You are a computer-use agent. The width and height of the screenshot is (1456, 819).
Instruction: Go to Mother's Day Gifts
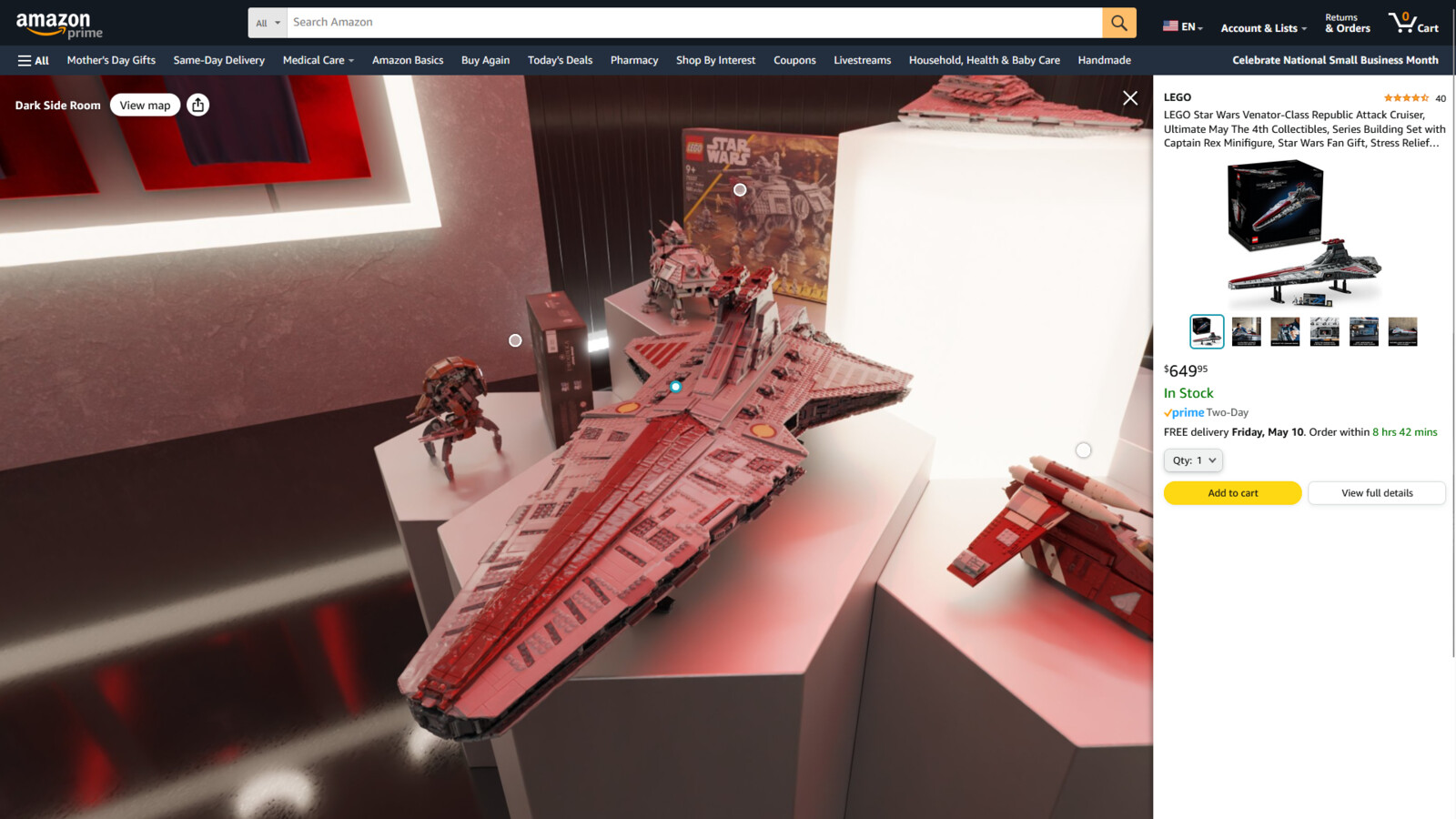(111, 60)
